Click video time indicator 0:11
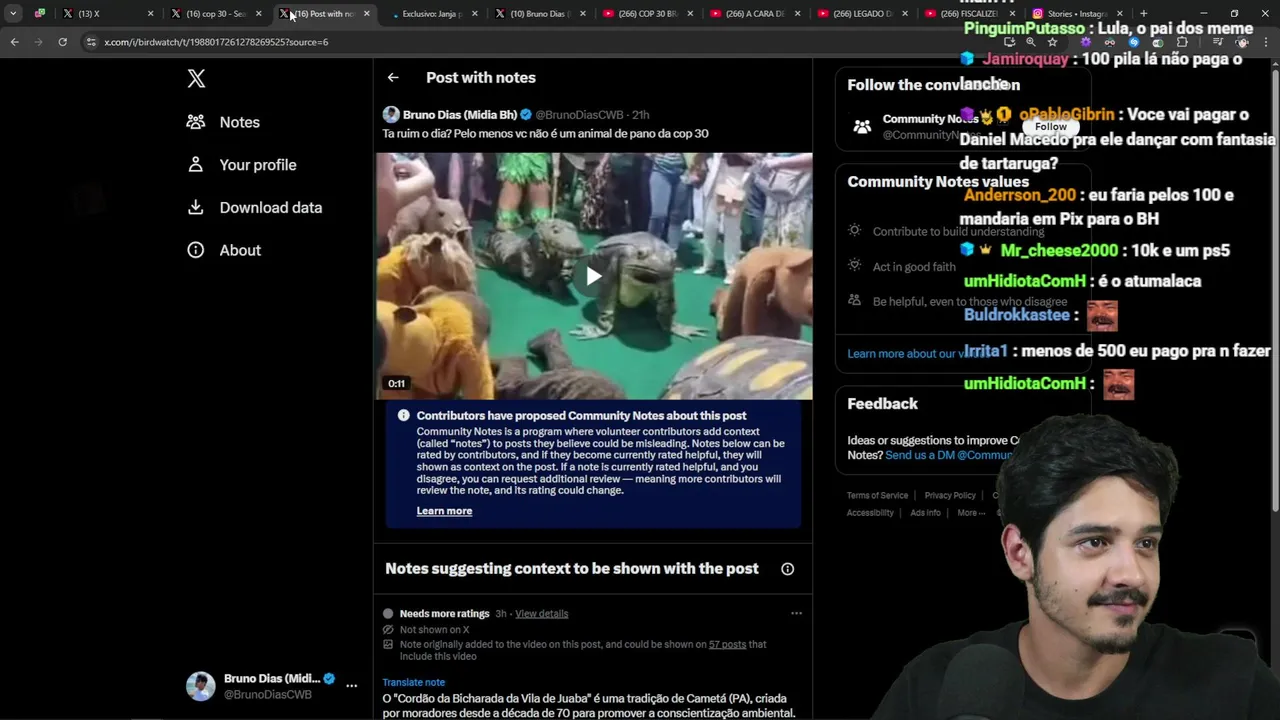1280x720 pixels. [x=397, y=384]
